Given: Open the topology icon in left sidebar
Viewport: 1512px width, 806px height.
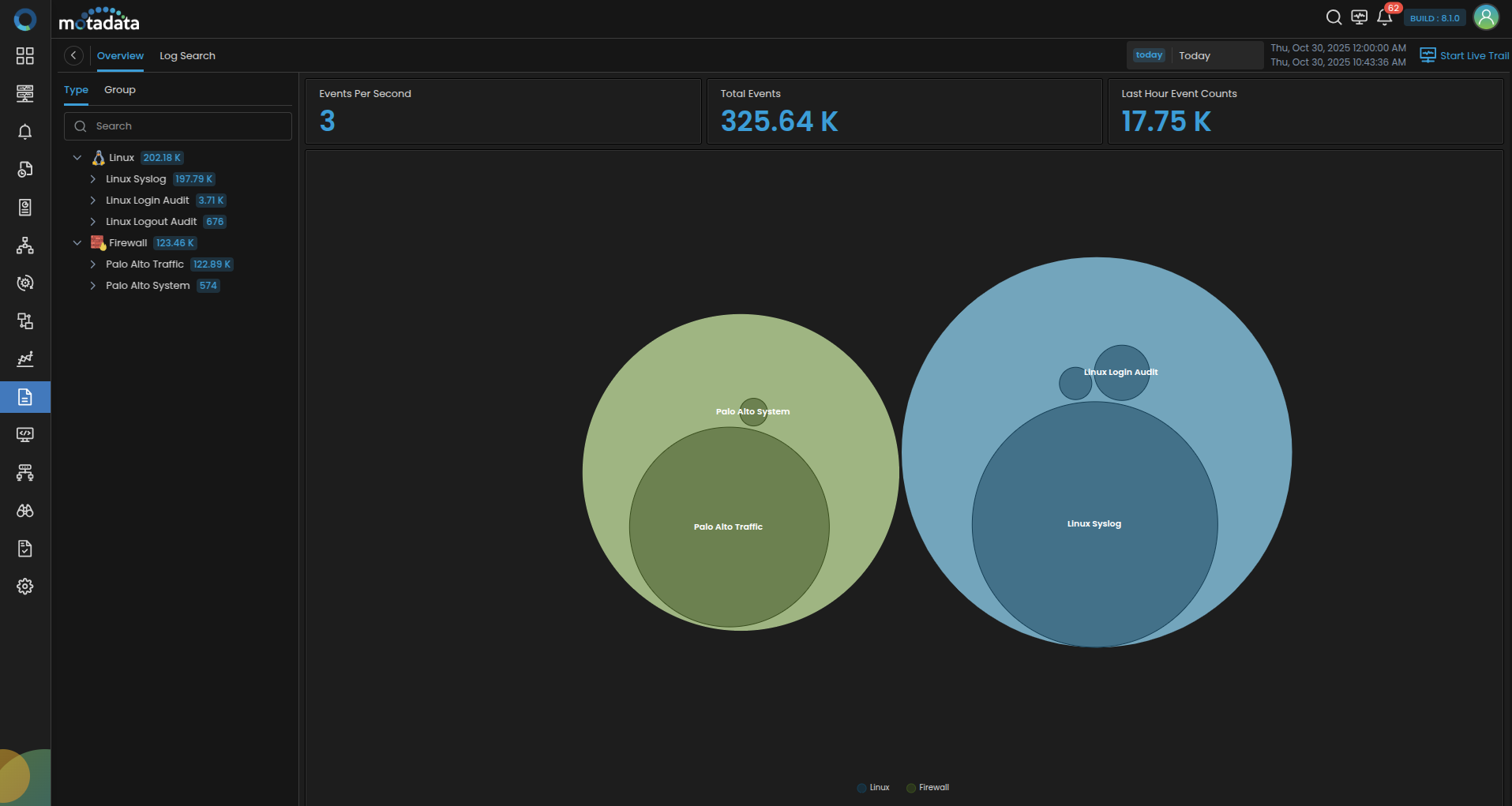Looking at the screenshot, I should click(x=25, y=246).
